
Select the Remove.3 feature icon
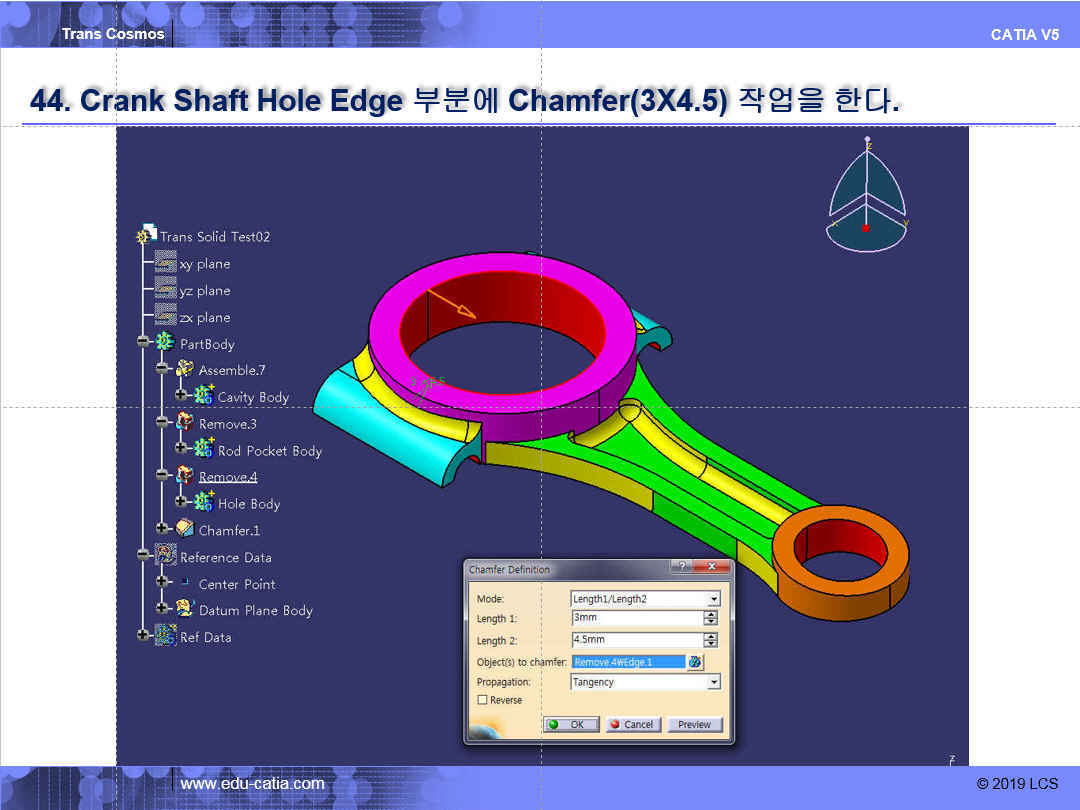185,424
